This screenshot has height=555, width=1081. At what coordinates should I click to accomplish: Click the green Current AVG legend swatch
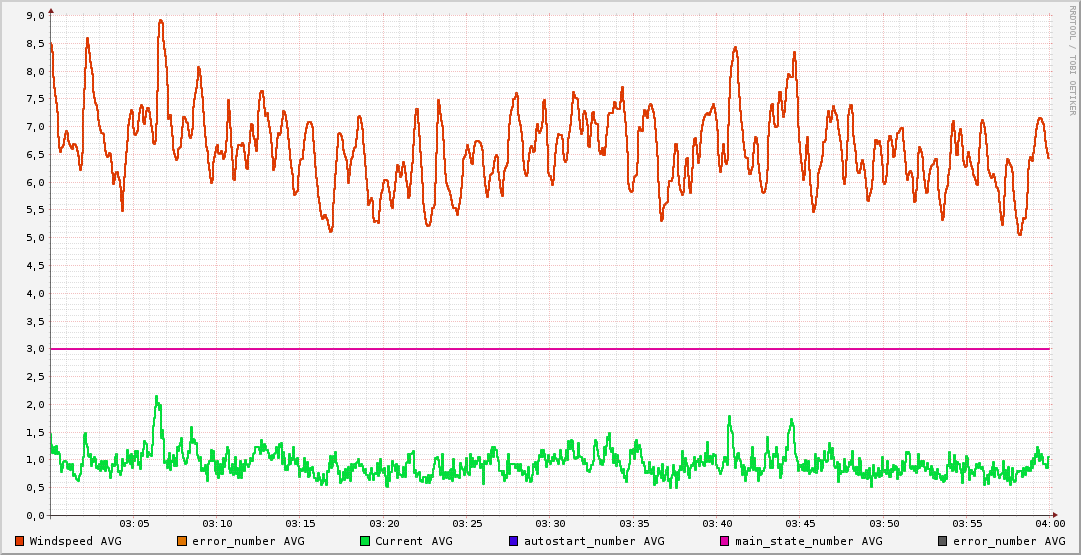click(x=364, y=541)
